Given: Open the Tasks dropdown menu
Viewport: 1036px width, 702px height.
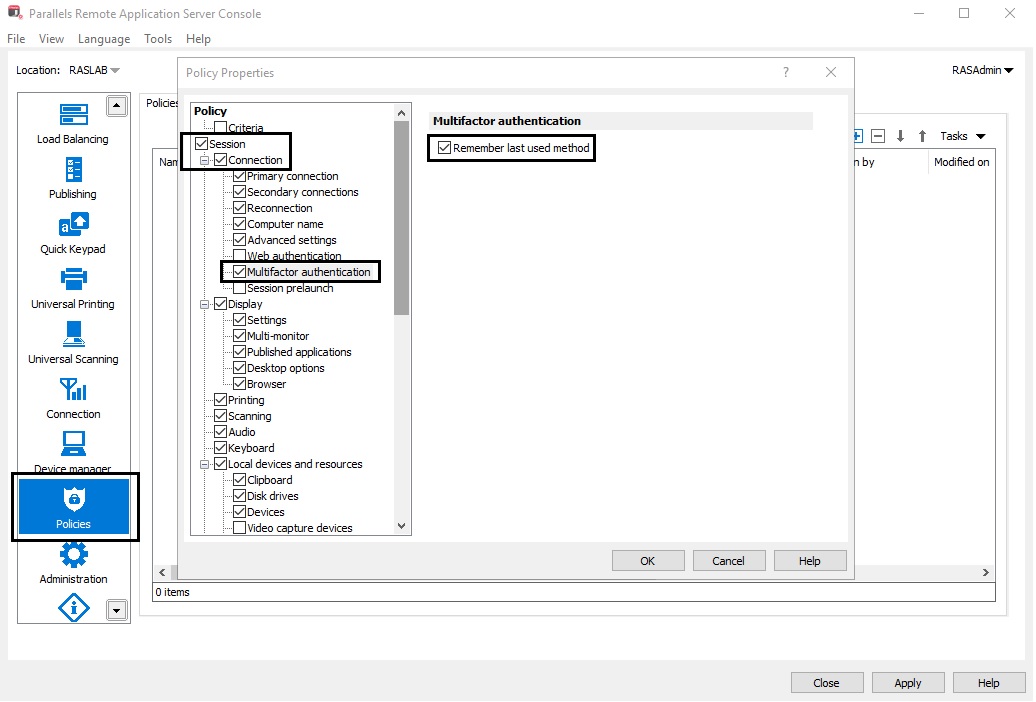Looking at the screenshot, I should (x=963, y=136).
